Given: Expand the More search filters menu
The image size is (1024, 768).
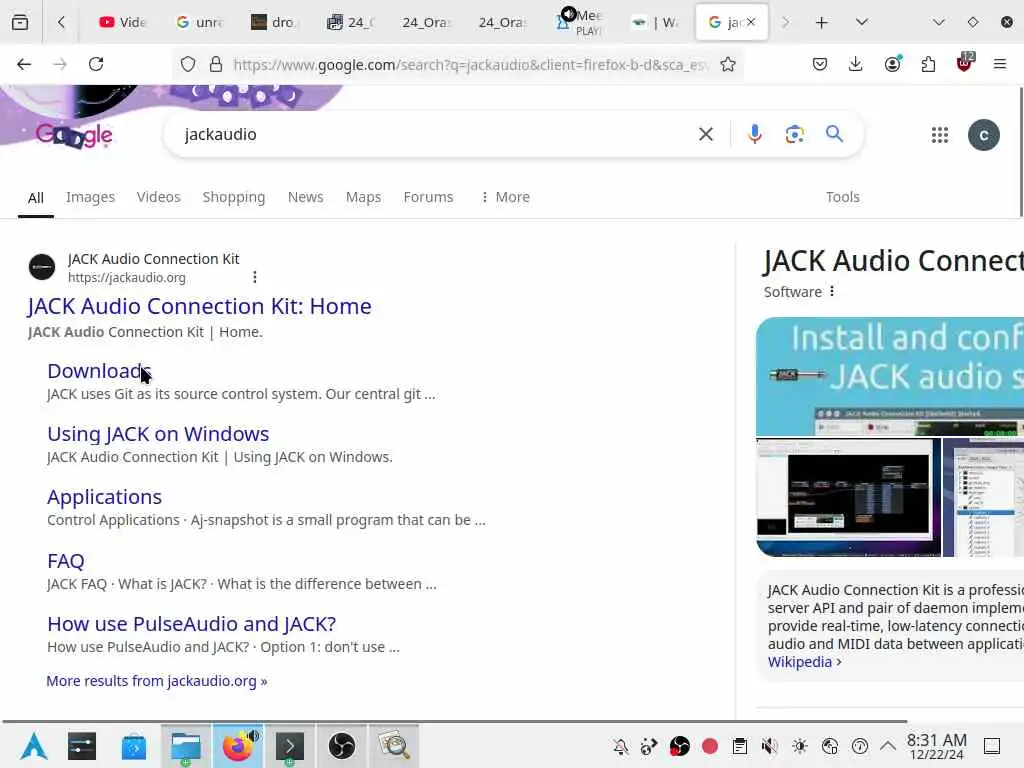Looking at the screenshot, I should coord(505,197).
